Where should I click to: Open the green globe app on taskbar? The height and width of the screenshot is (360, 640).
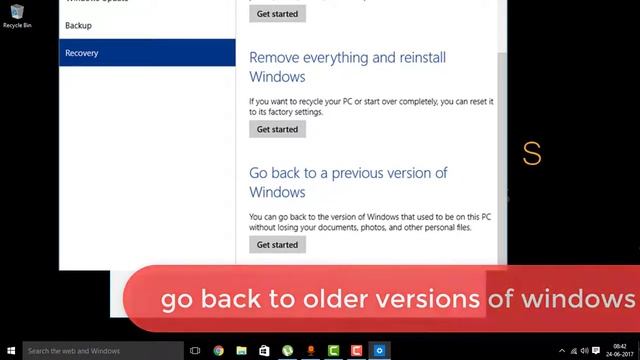[x=287, y=351]
